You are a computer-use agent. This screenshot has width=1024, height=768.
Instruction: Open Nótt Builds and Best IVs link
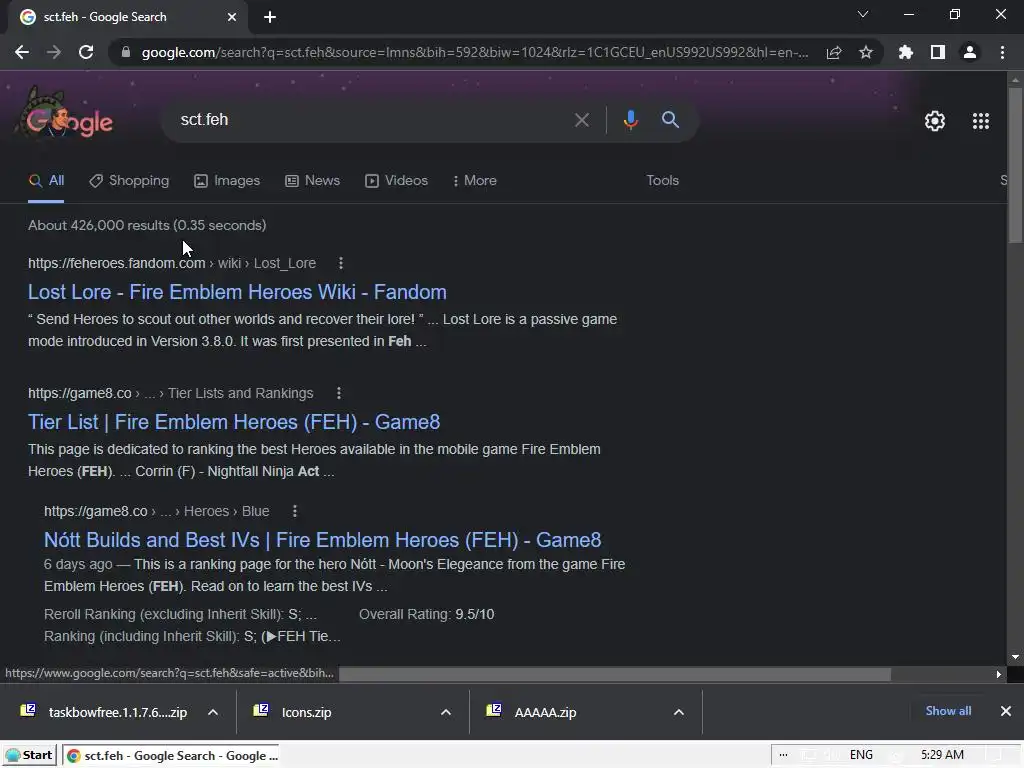(x=323, y=540)
